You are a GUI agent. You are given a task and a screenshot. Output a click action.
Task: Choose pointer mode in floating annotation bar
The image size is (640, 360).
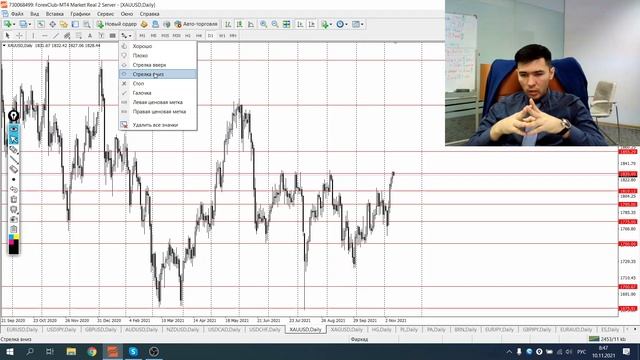coord(13,139)
